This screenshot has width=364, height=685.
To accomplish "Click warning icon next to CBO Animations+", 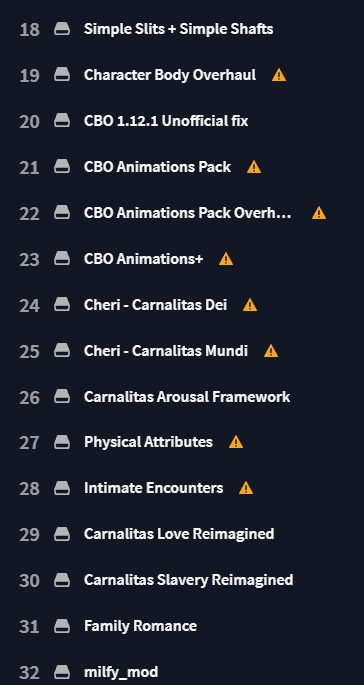I will tap(226, 259).
